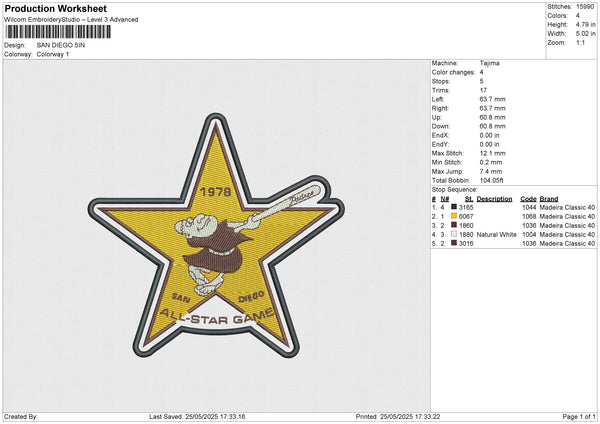Click the 'EndY:' label

(x=440, y=144)
